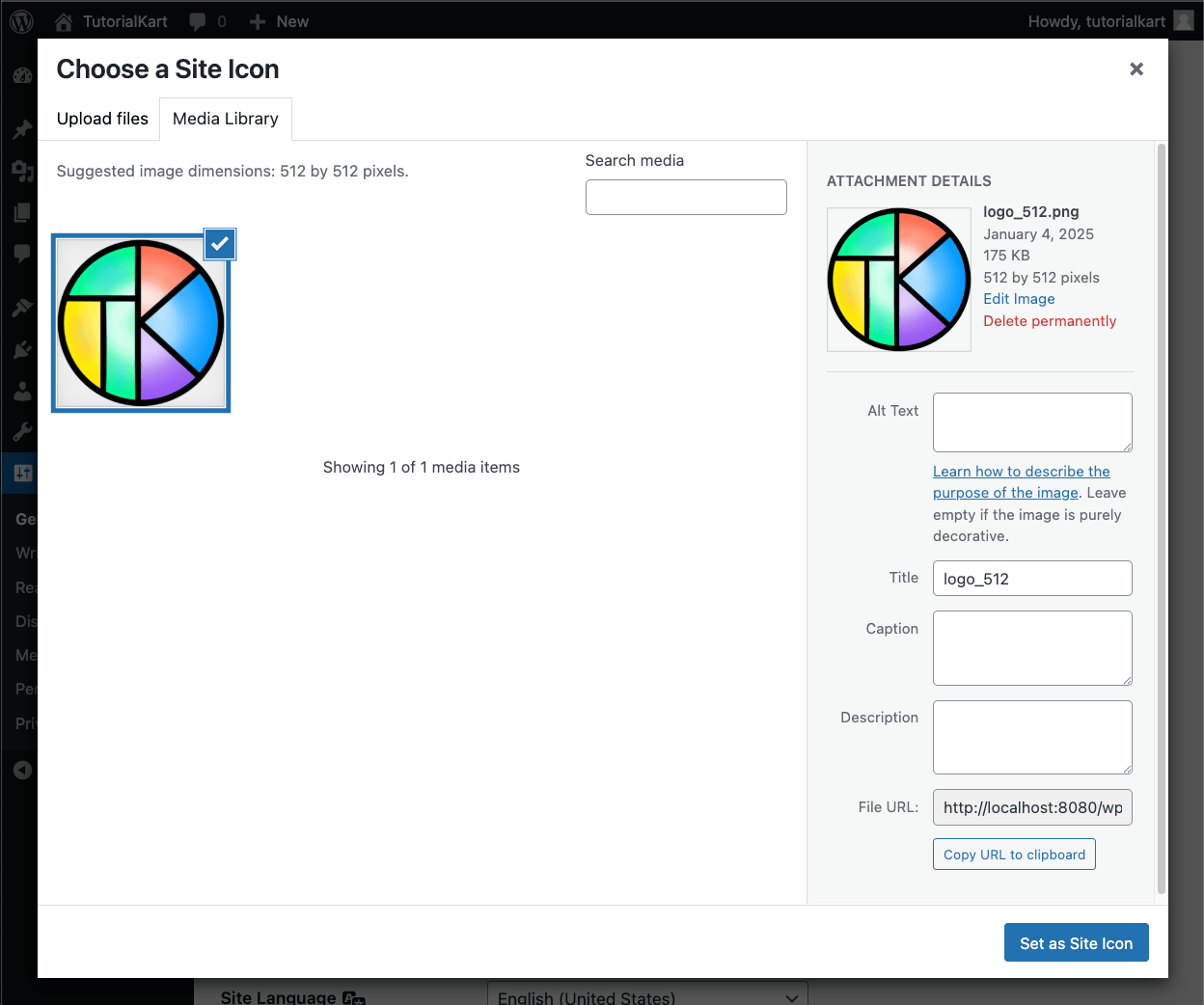Switch to the Media Library tab
The width and height of the screenshot is (1204, 1005).
tap(225, 119)
